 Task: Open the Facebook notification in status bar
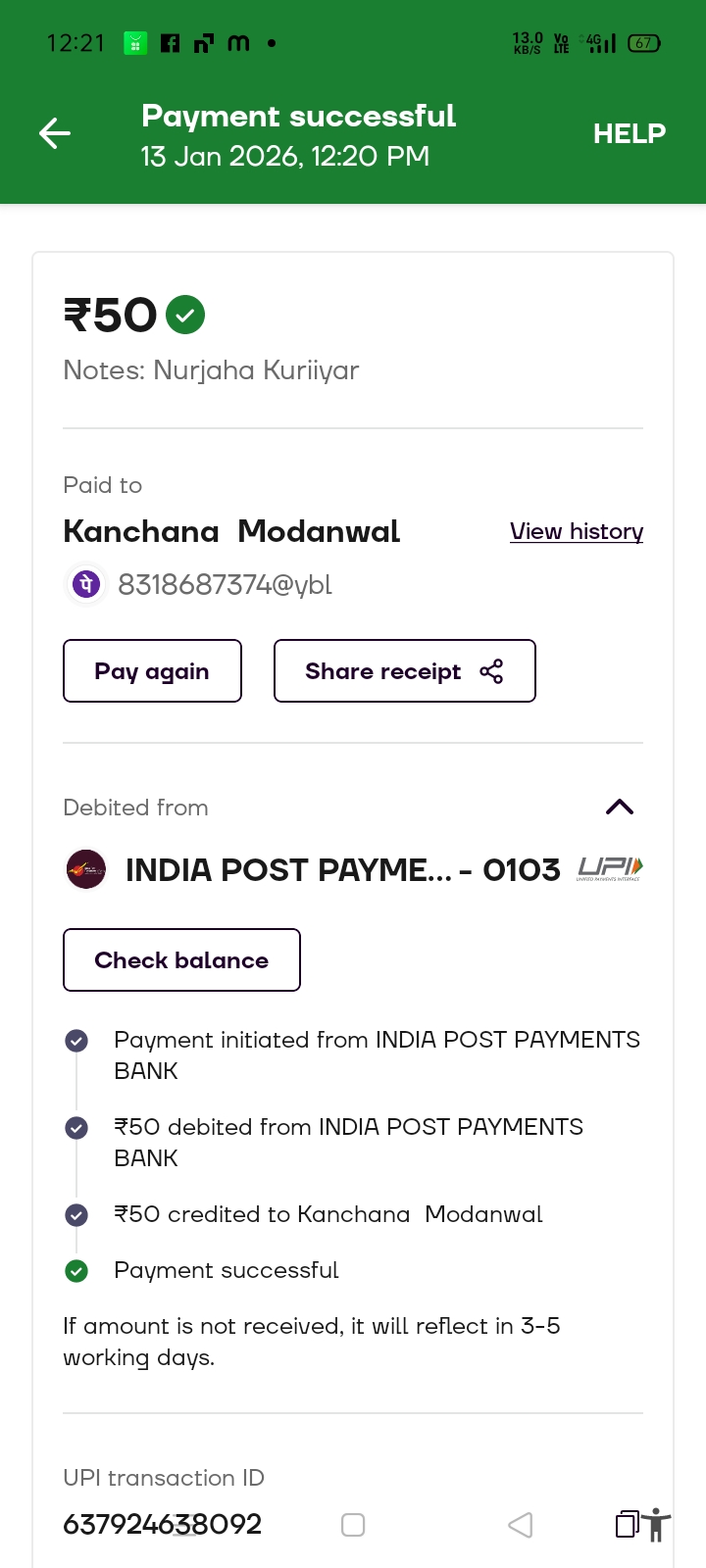coord(170,43)
